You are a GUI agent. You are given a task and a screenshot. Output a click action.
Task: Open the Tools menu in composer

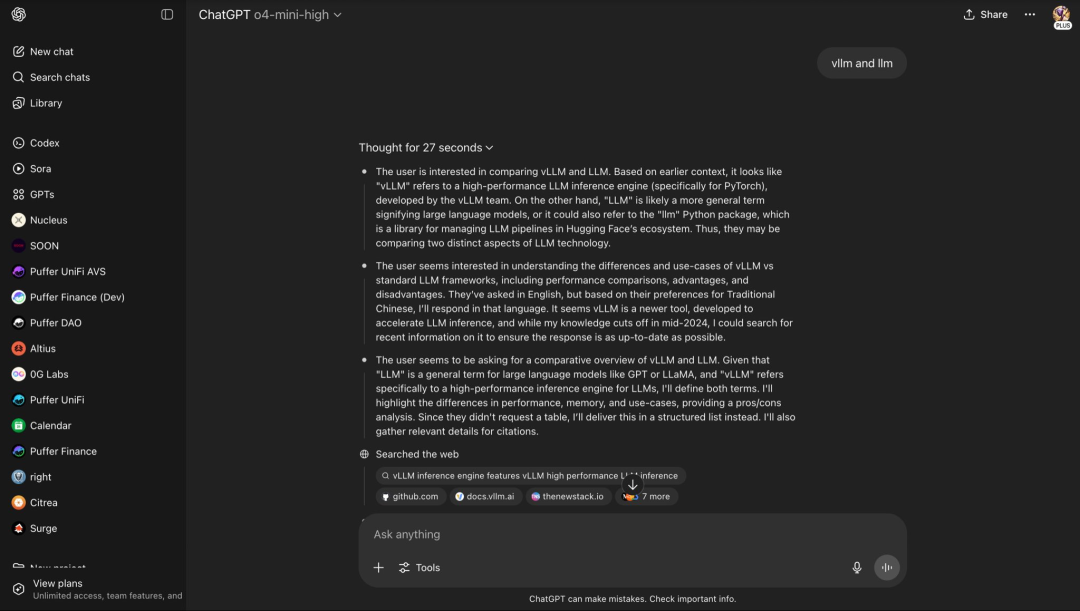click(419, 568)
